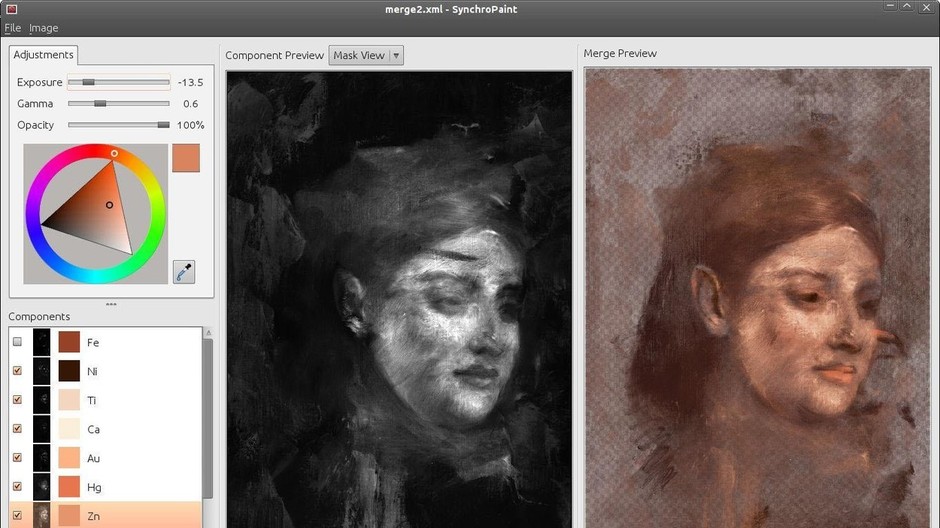Image resolution: width=940 pixels, height=528 pixels.
Task: Click the Zn component mask thumbnail
Action: tap(41, 515)
